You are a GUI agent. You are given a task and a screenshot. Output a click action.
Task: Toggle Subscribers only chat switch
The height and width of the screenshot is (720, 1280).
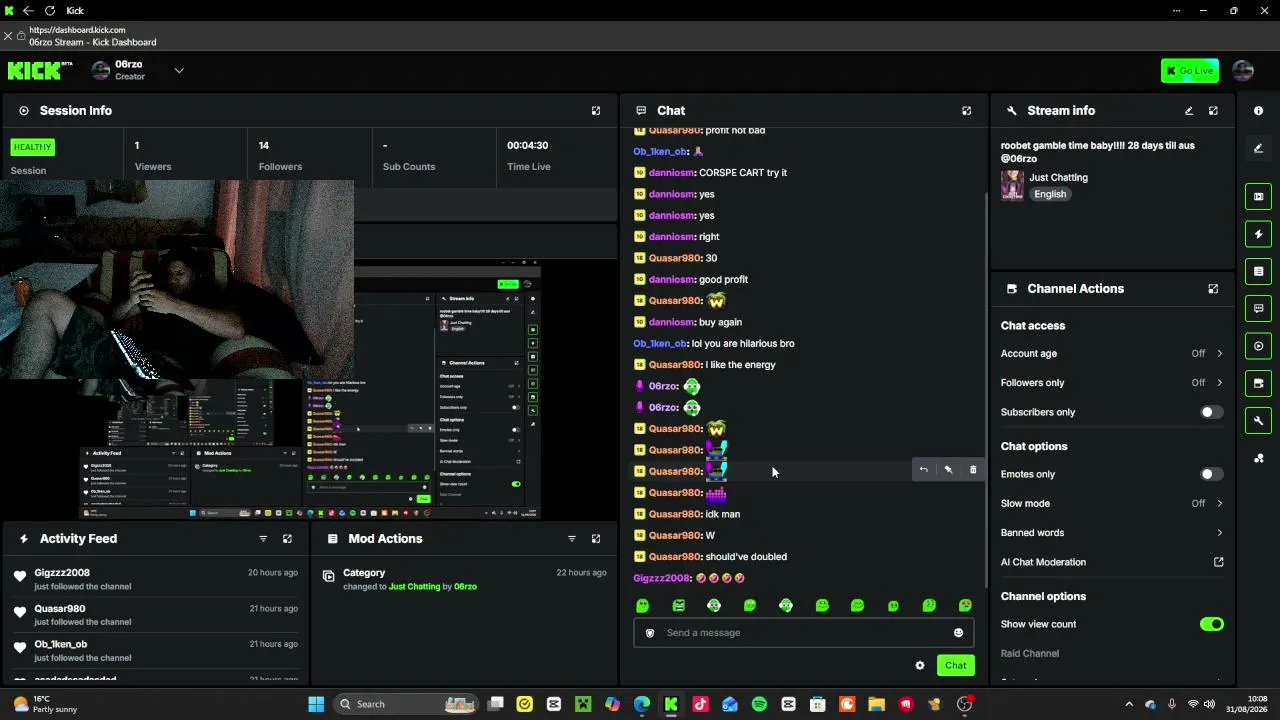(1211, 412)
